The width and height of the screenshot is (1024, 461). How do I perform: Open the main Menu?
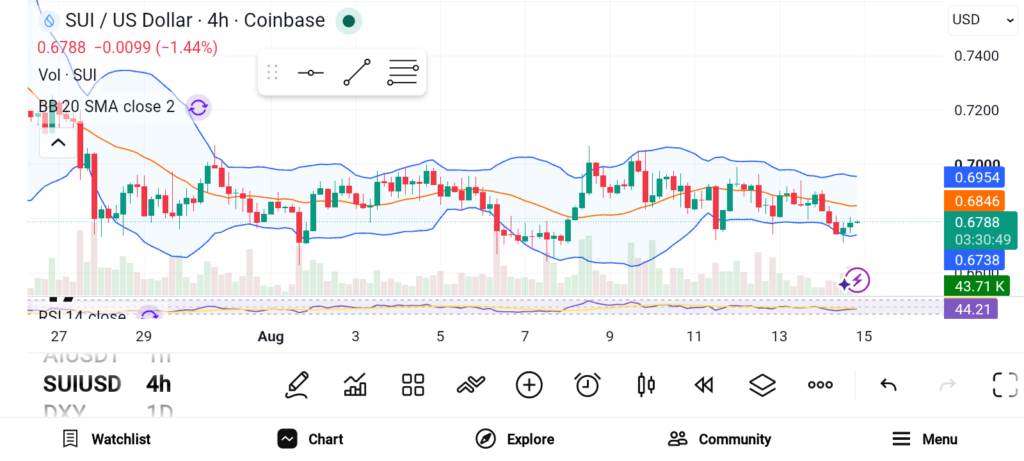click(925, 439)
